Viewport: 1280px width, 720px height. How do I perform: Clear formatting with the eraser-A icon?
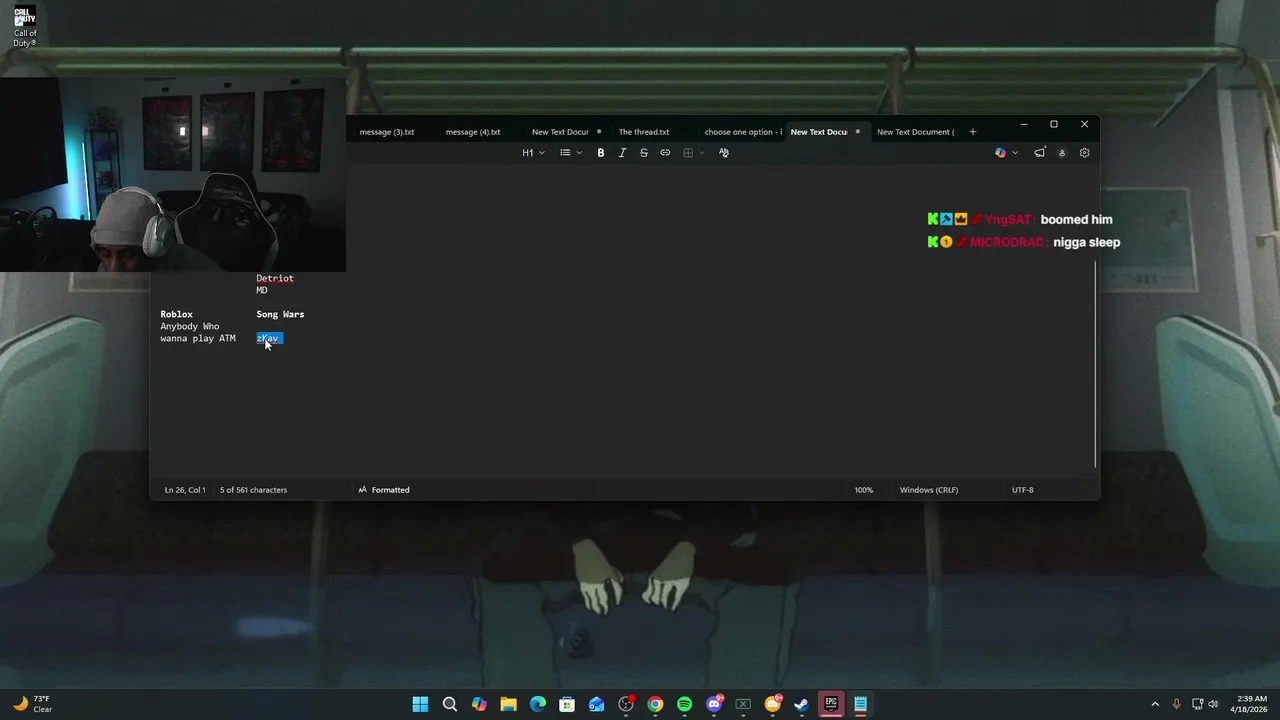pyautogui.click(x=724, y=153)
